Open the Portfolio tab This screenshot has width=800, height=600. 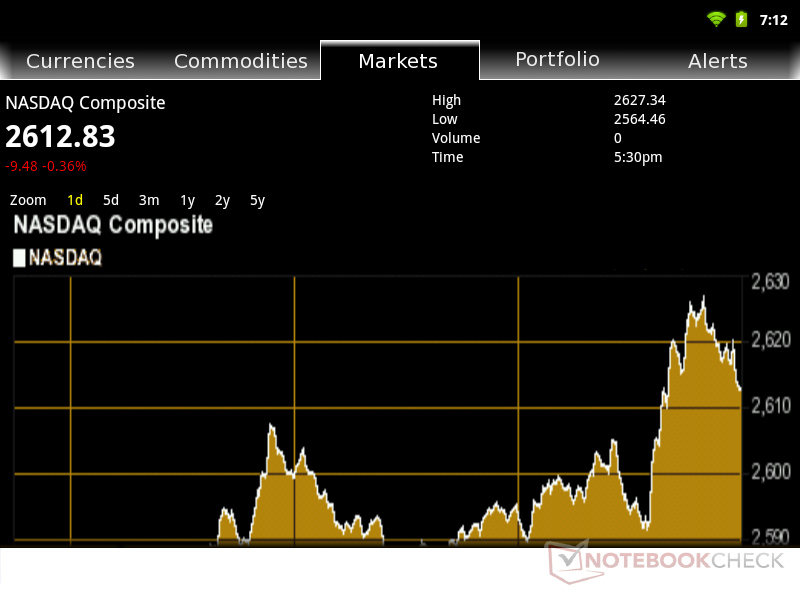pos(558,59)
